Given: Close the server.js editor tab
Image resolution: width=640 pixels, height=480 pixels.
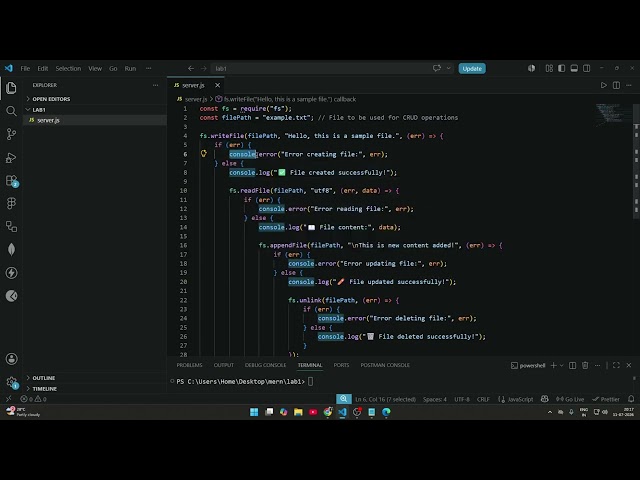Looking at the screenshot, I should pyautogui.click(x=218, y=85).
